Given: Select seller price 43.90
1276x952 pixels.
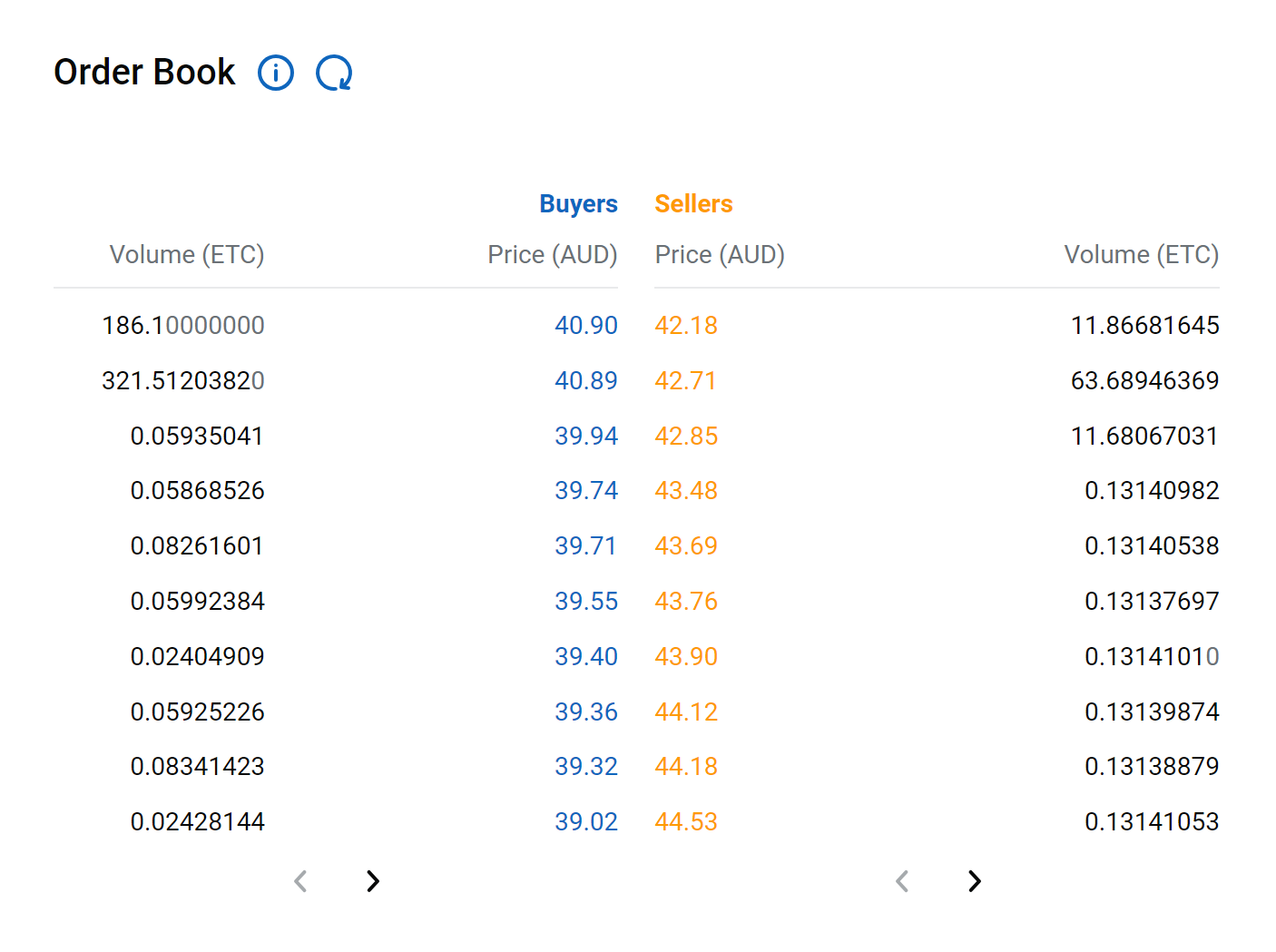Looking at the screenshot, I should point(686,656).
